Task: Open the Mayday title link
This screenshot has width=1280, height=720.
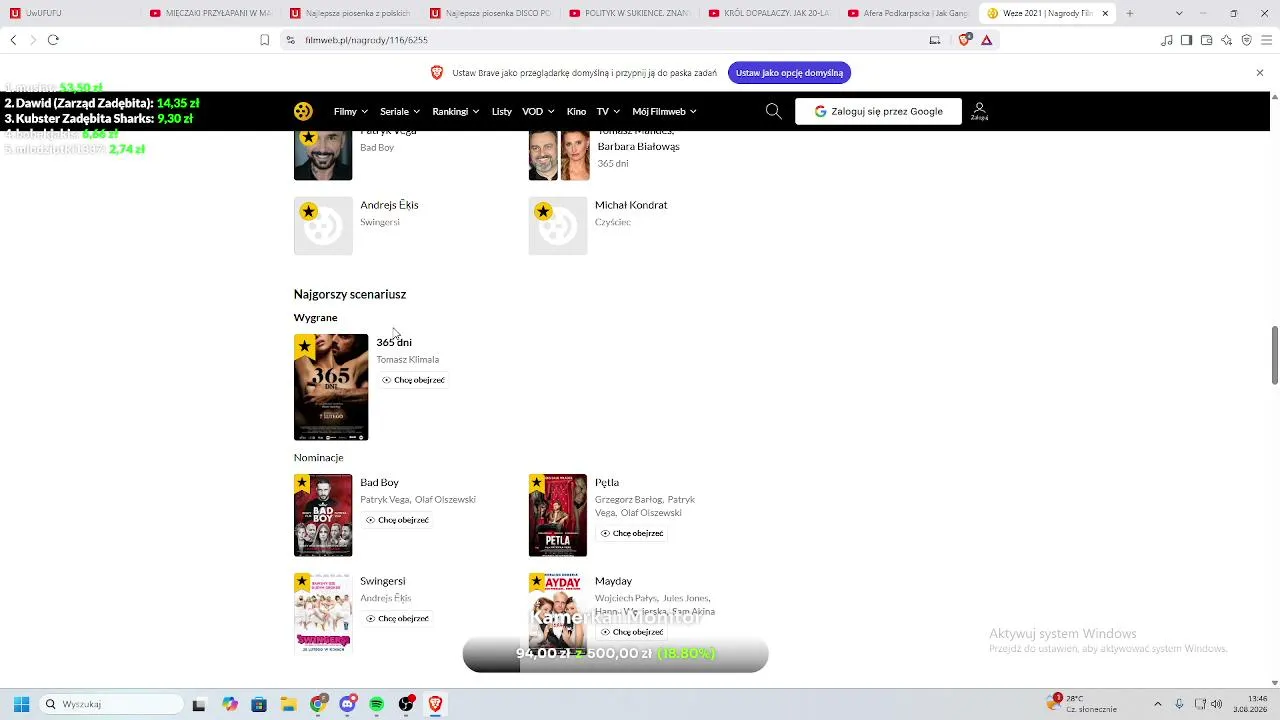Action: coord(613,581)
